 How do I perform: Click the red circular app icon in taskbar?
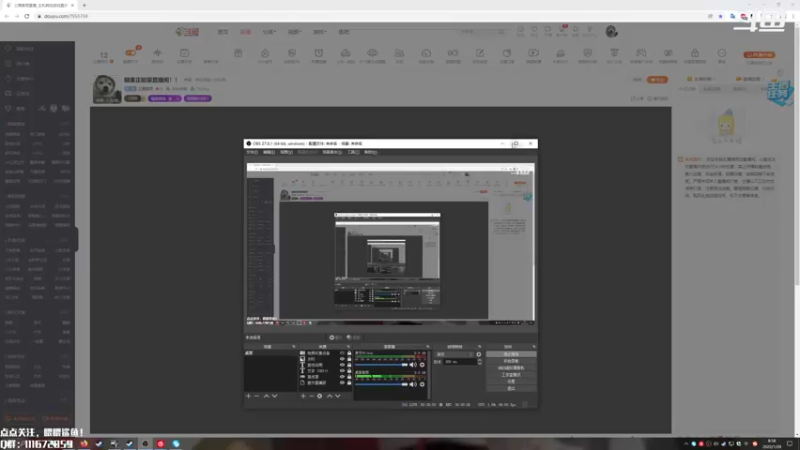161,444
